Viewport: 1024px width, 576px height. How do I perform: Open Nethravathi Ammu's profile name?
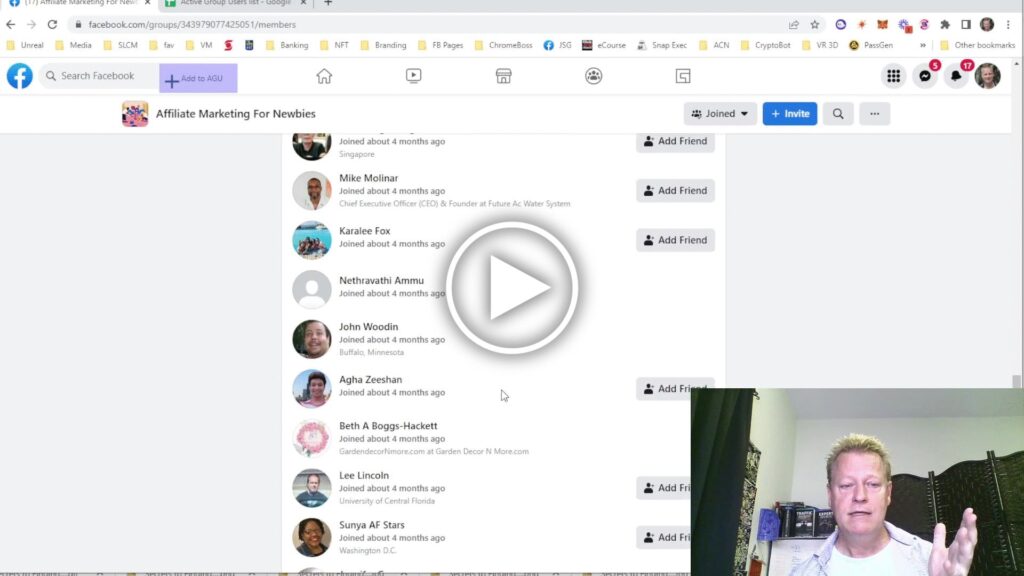(x=381, y=281)
